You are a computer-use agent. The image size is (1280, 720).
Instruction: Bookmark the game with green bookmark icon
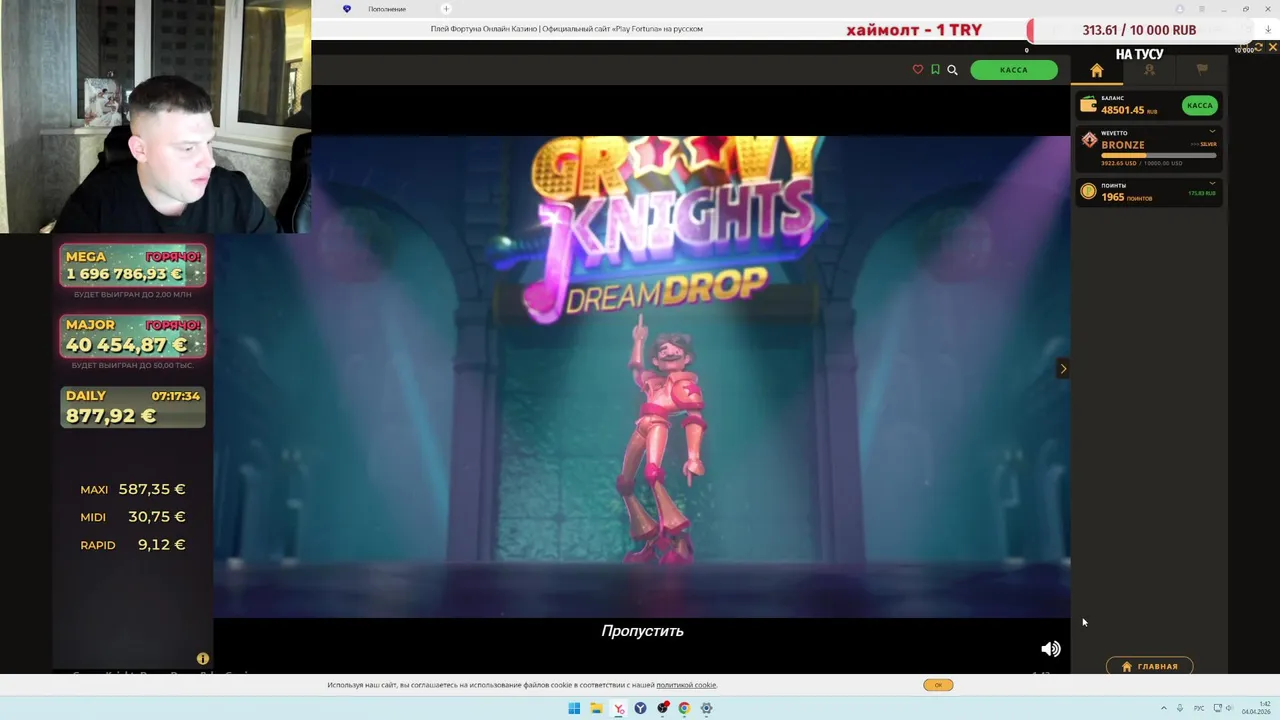click(x=935, y=70)
